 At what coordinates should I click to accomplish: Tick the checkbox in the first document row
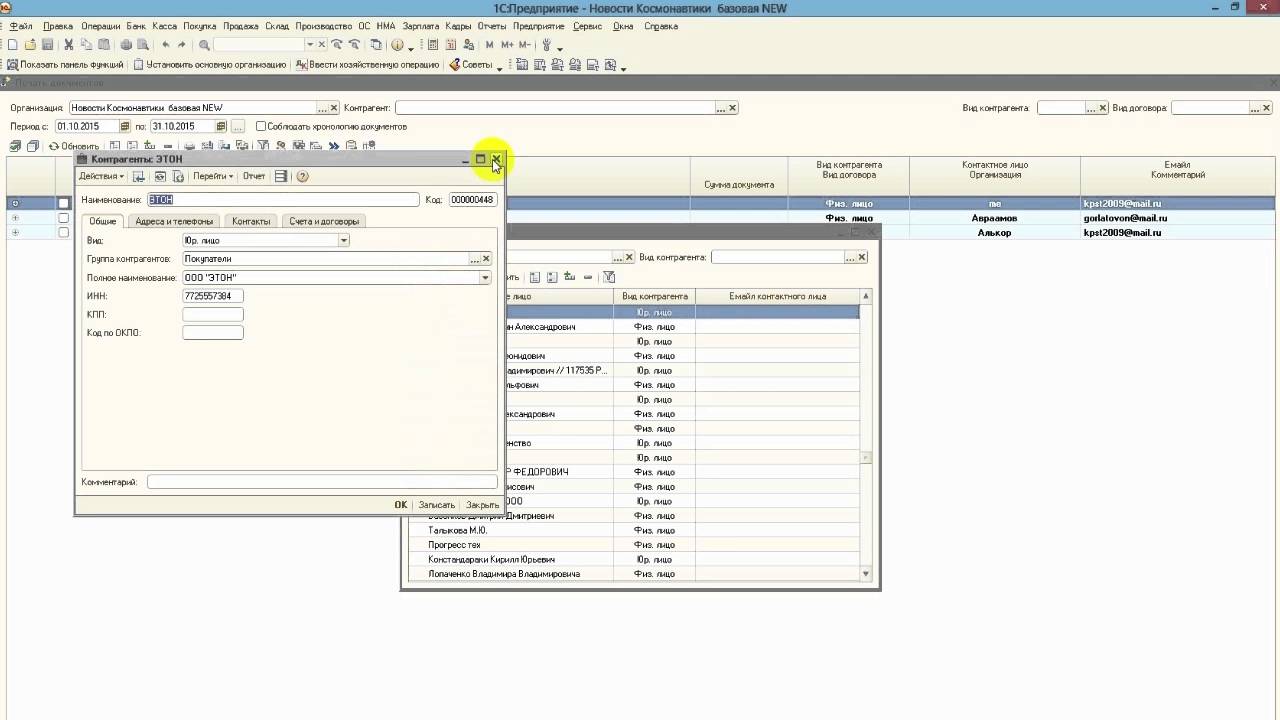63,204
